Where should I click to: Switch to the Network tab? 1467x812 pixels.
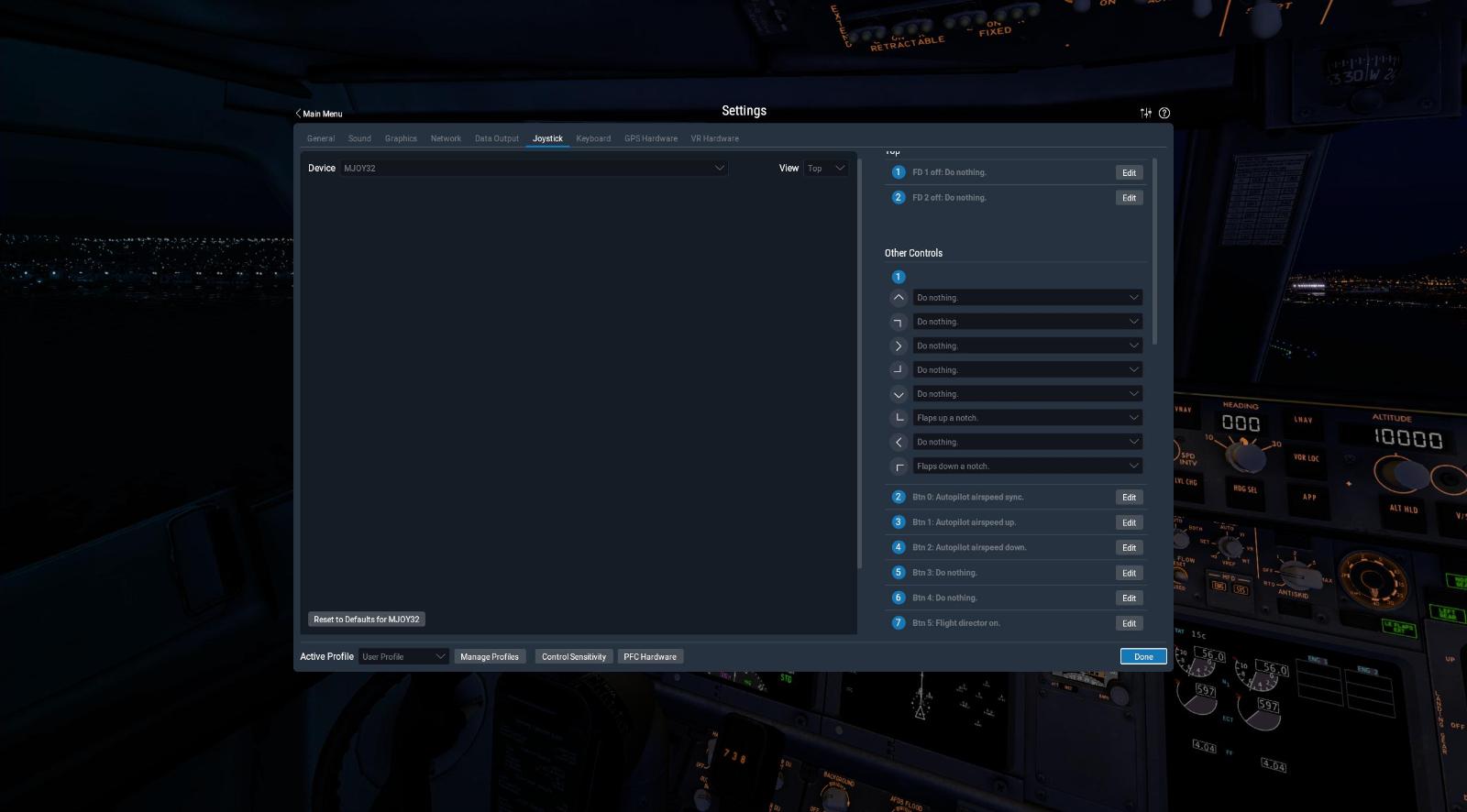(x=446, y=138)
